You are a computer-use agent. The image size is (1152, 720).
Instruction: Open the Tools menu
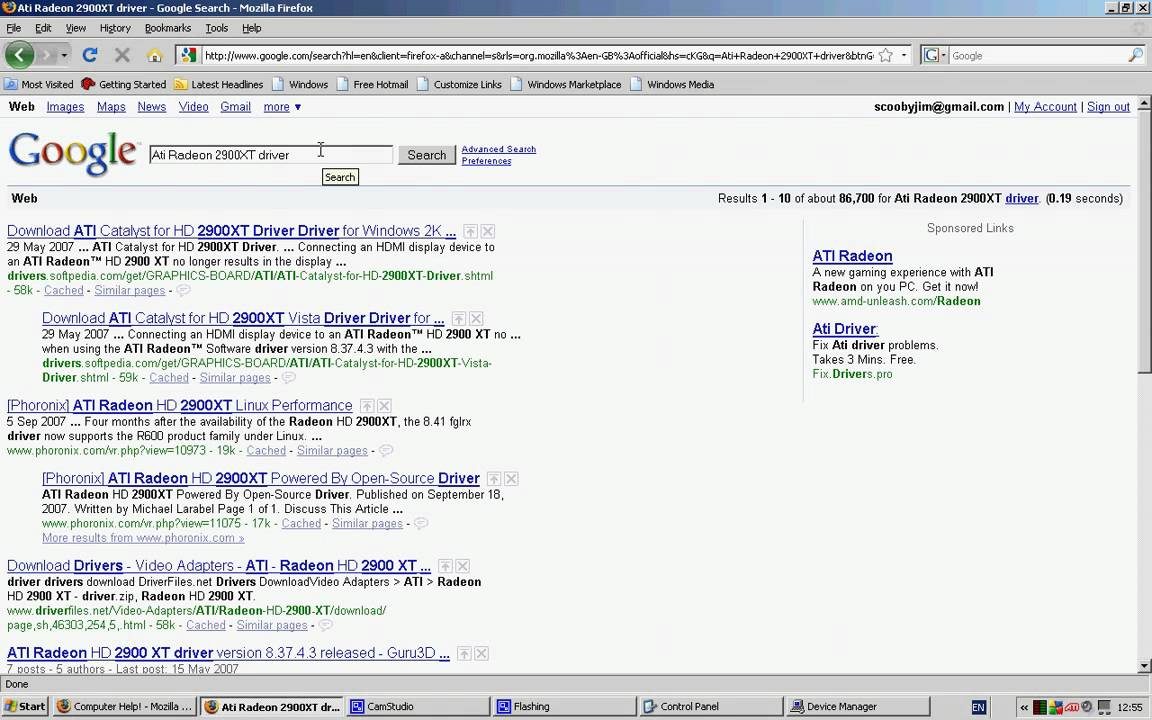pos(217,28)
